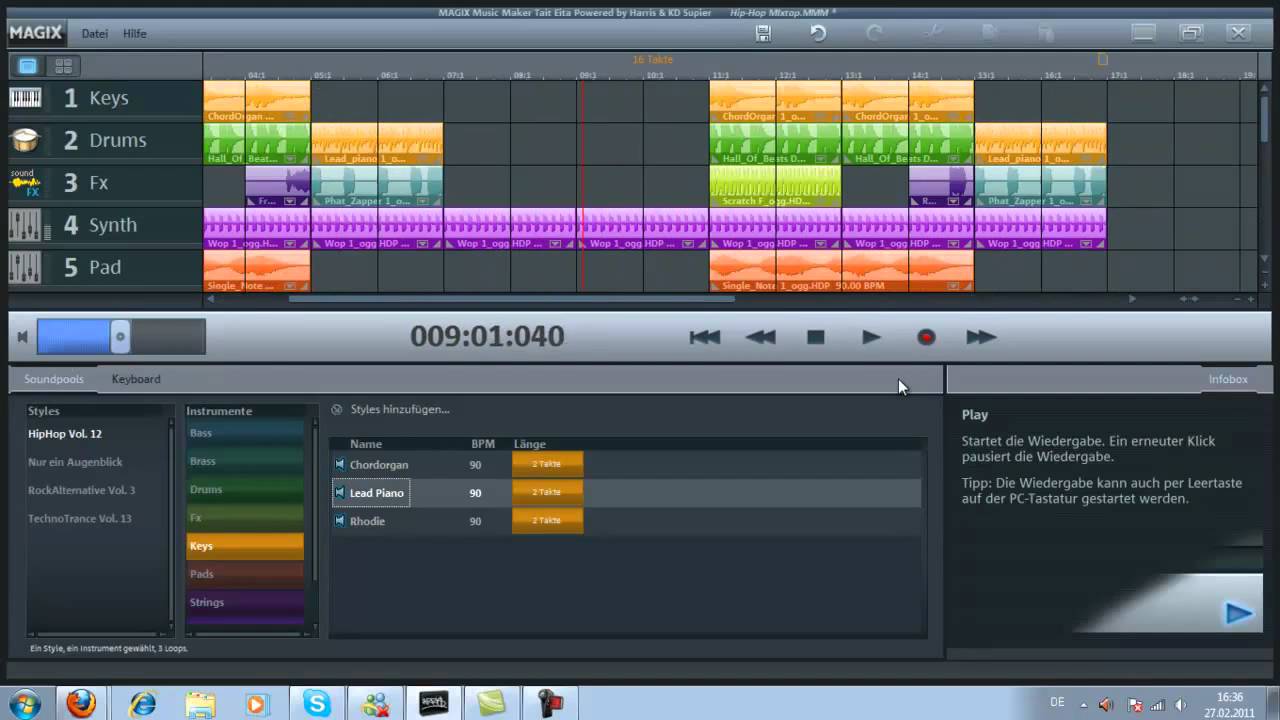This screenshot has width=1280, height=720.
Task: Click the MAGIX logo
Action: [36, 33]
